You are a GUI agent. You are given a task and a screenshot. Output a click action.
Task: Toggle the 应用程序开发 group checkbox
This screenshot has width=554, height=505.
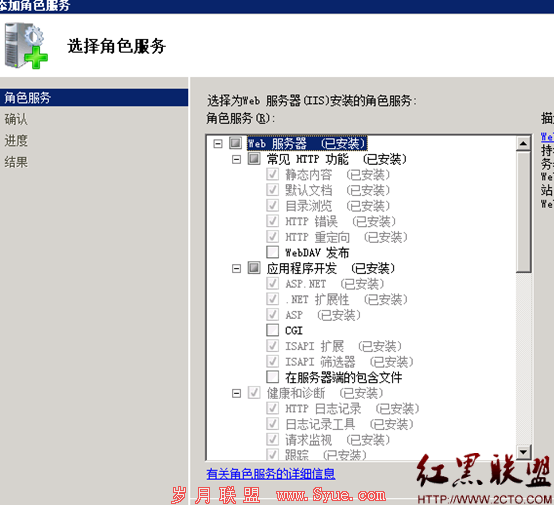(x=254, y=268)
